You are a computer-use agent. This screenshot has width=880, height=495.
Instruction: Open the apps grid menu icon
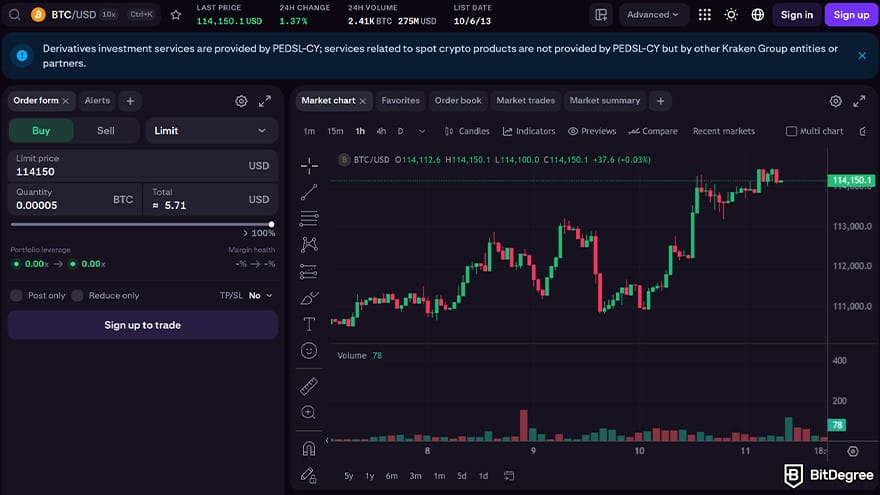click(704, 15)
